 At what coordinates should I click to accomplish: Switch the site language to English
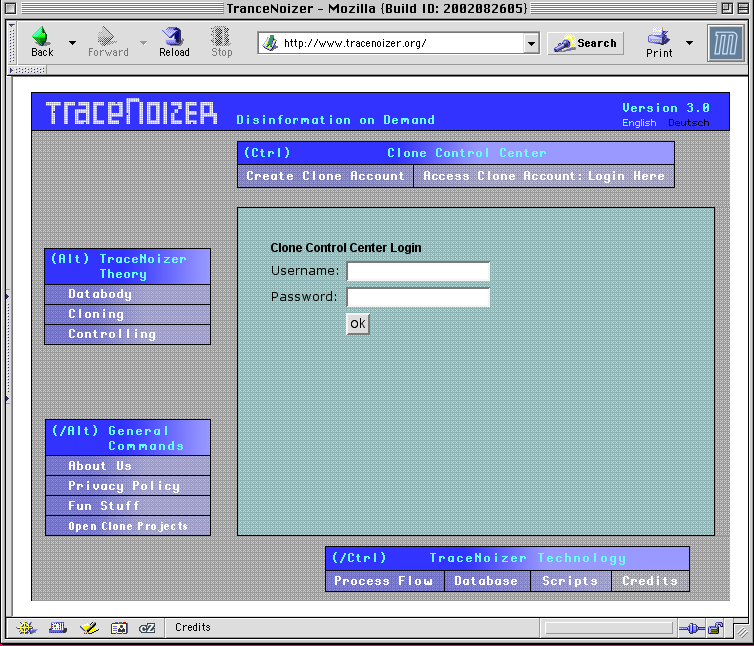point(639,123)
